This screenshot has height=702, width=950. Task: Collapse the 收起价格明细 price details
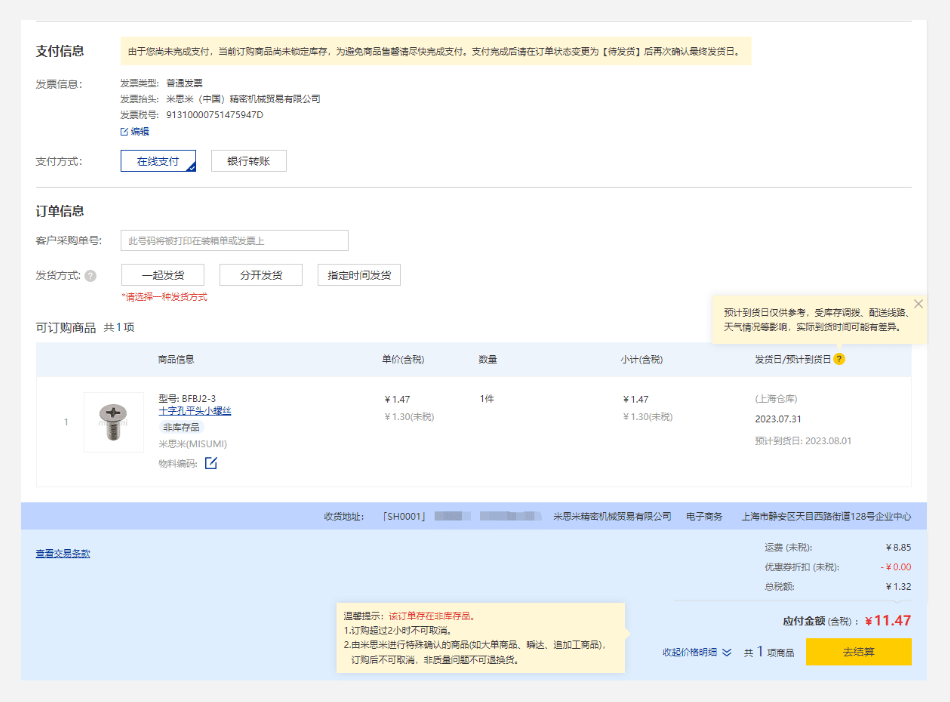click(697, 652)
